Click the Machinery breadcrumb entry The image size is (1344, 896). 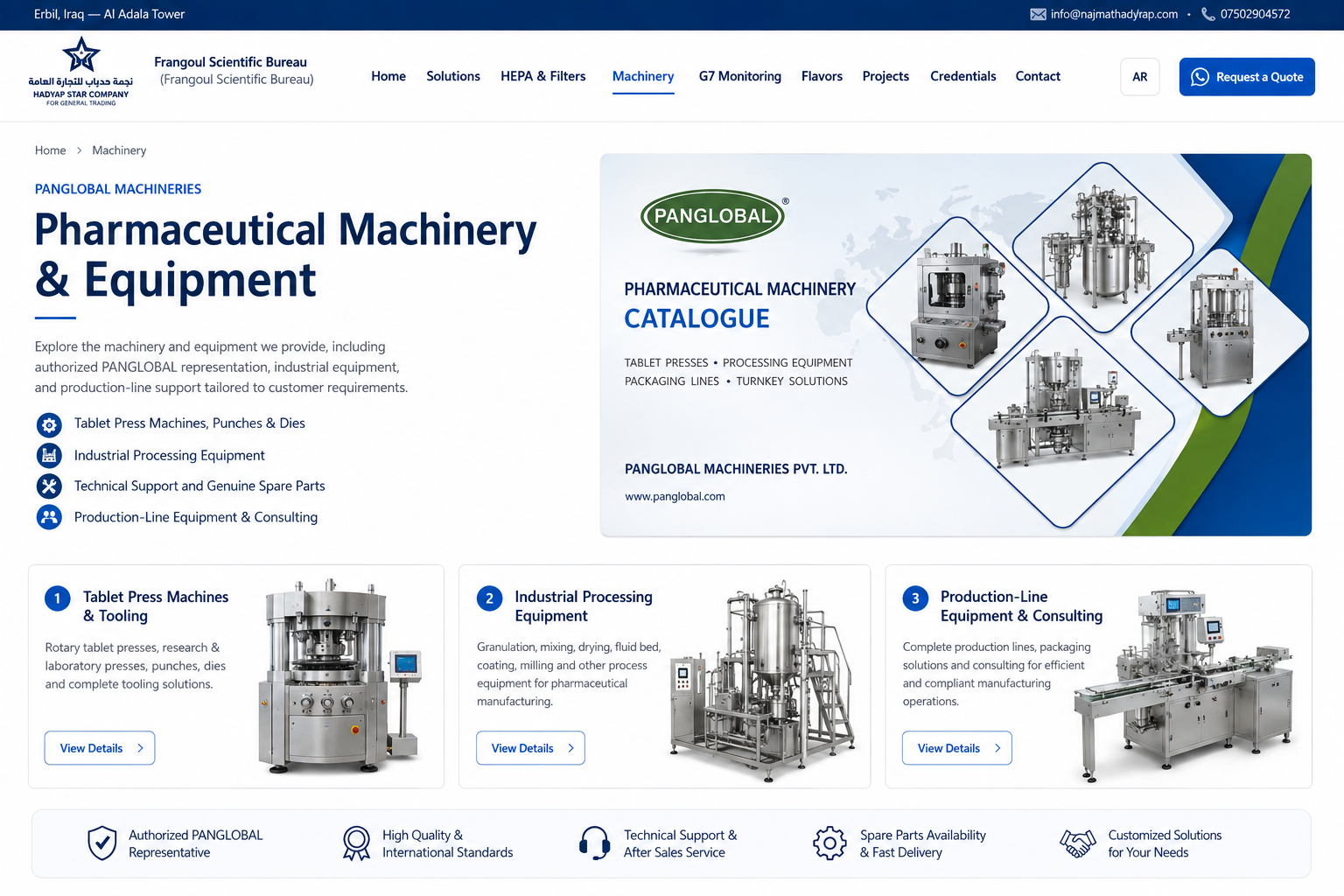(119, 150)
